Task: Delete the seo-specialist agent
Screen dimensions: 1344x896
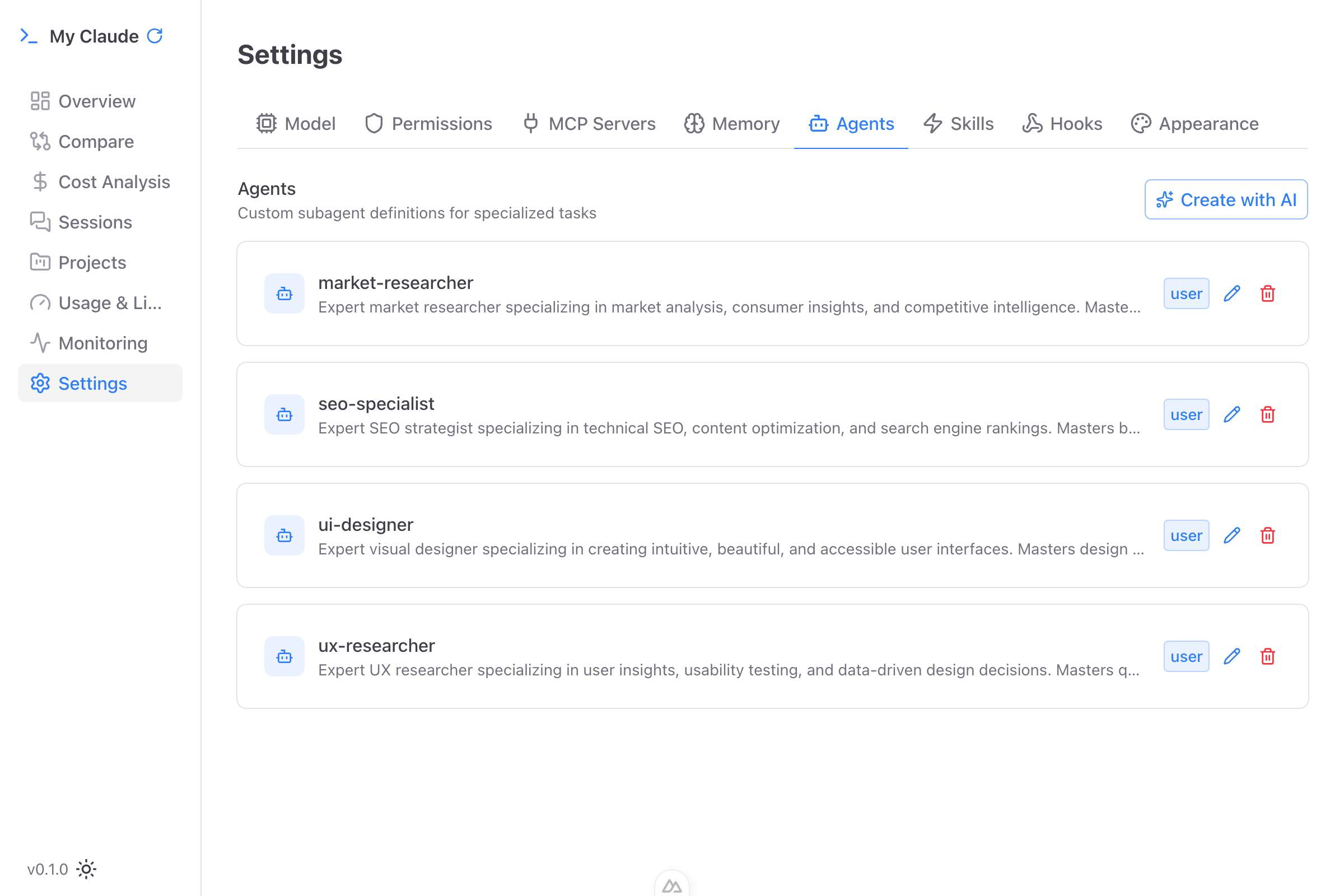Action: [x=1267, y=414]
